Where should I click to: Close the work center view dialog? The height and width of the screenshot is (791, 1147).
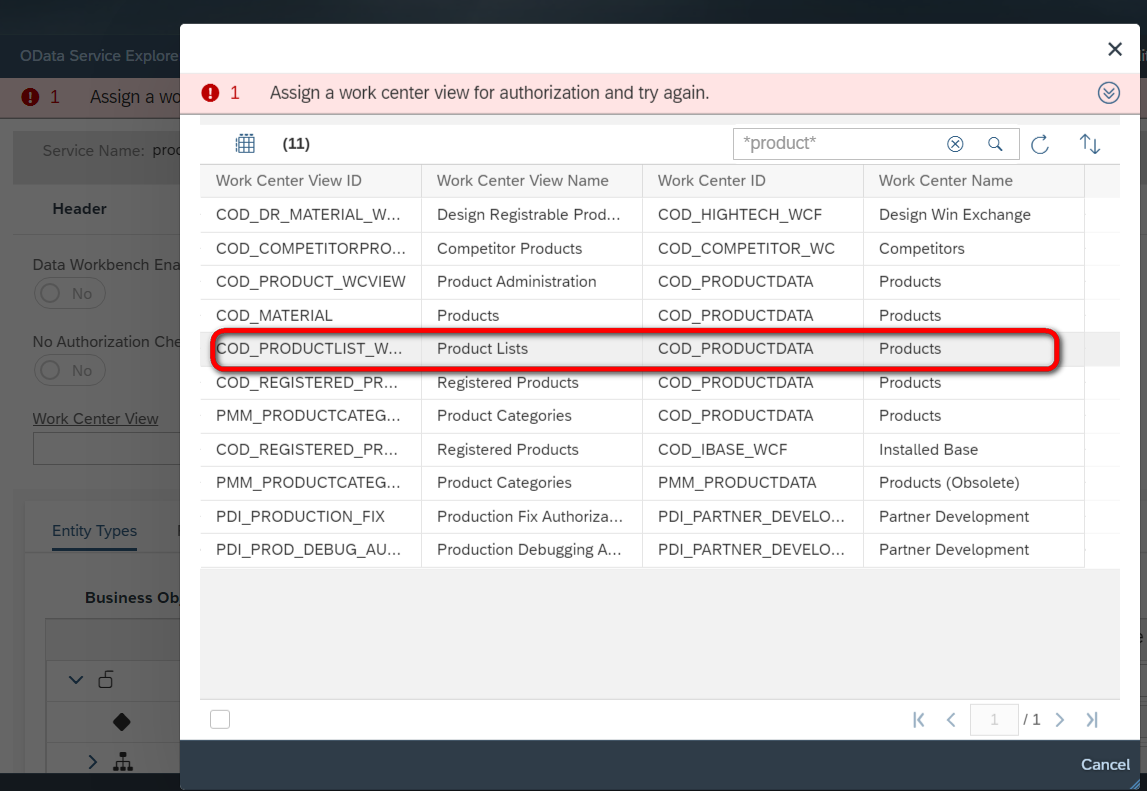point(1114,49)
